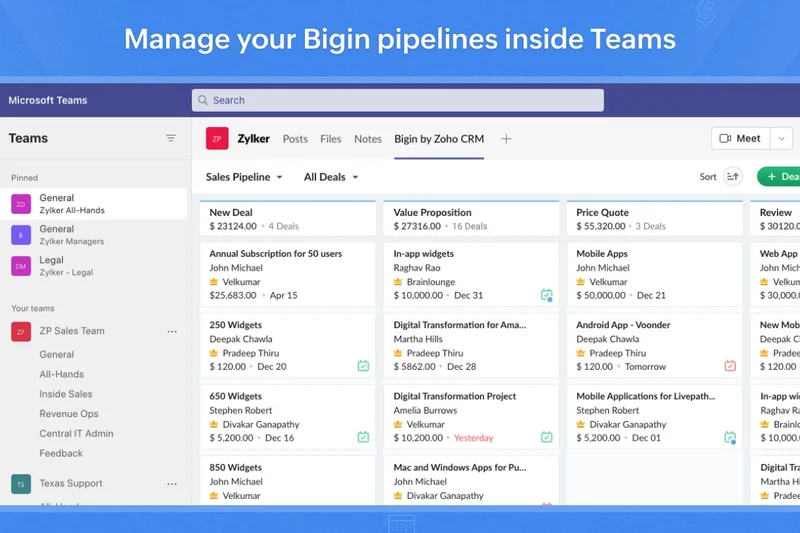Image resolution: width=800 pixels, height=533 pixels.
Task: Click crown icon on Annual Subscription card
Action: point(214,282)
